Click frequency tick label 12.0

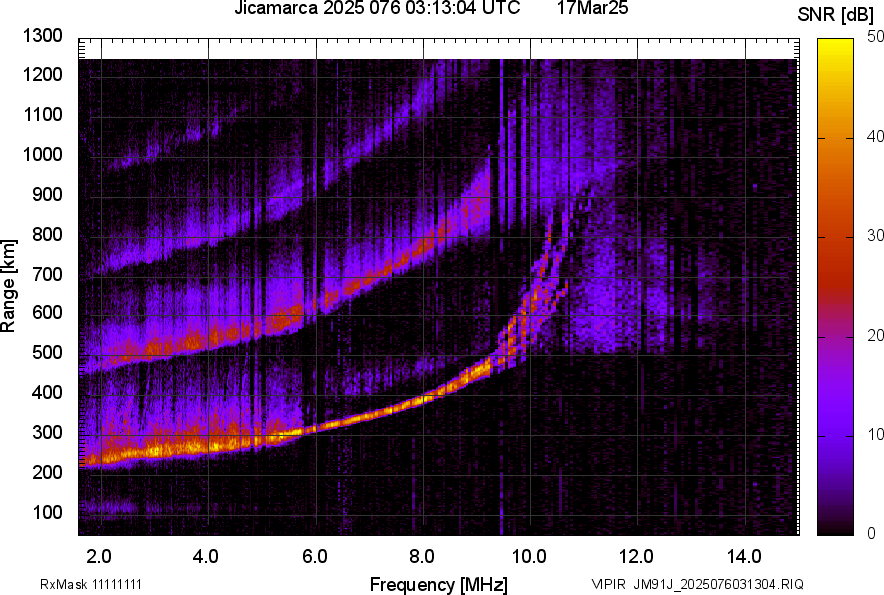637,557
